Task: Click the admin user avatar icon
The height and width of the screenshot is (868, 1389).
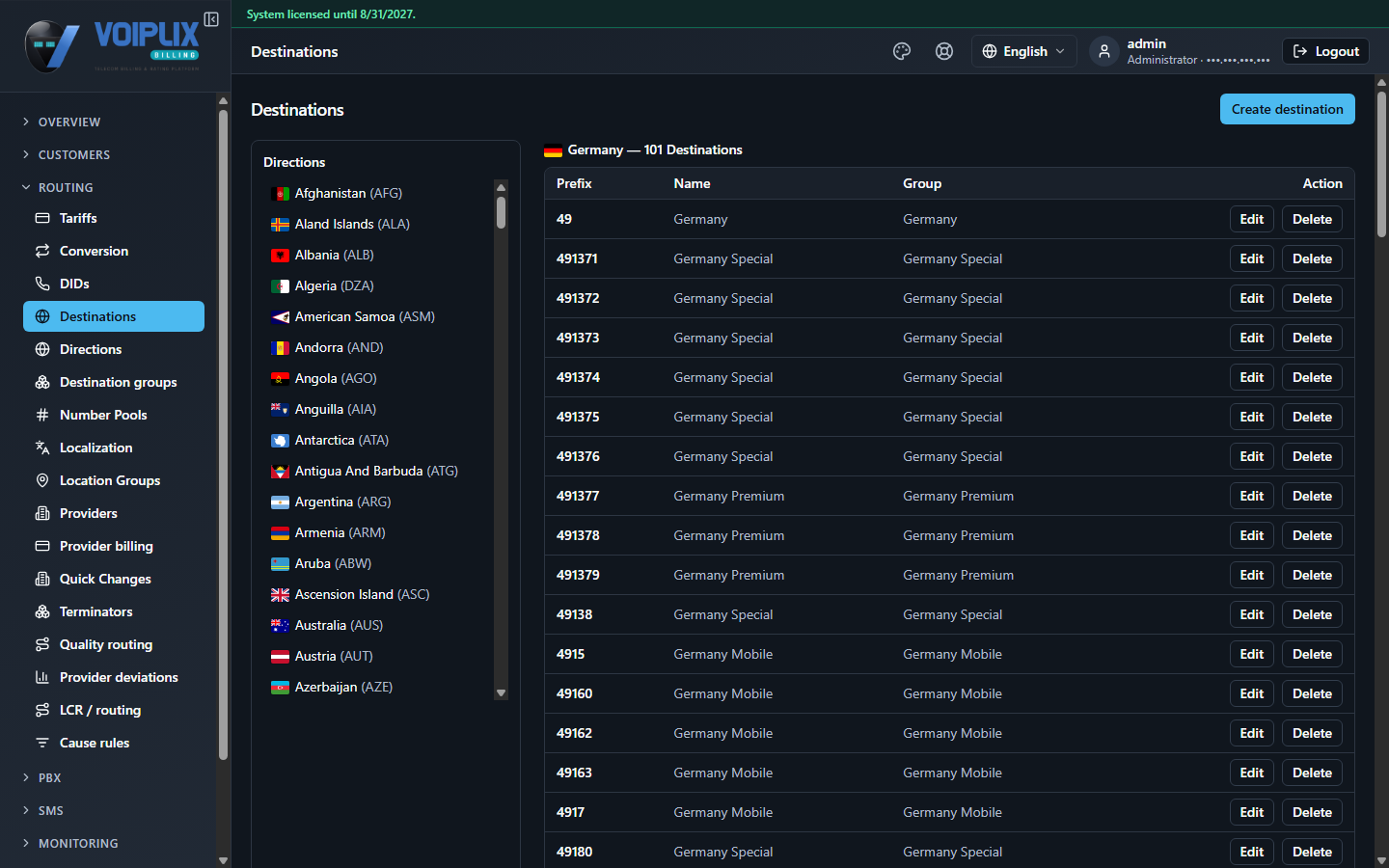Action: pyautogui.click(x=1104, y=51)
